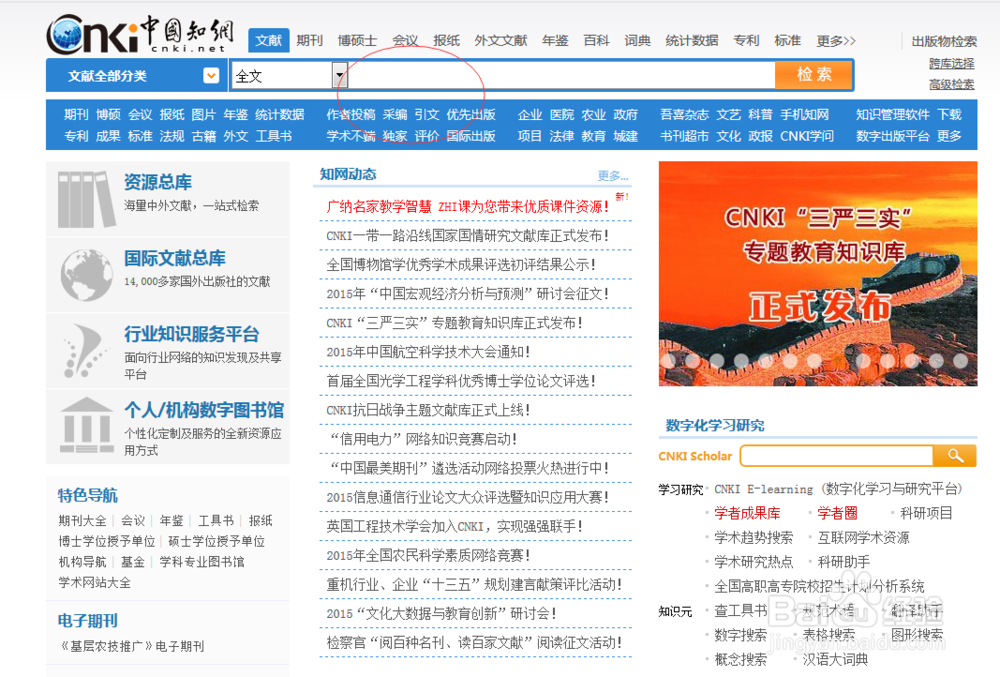Open 高级检索 advanced search link
1000x677 pixels.
[x=952, y=84]
